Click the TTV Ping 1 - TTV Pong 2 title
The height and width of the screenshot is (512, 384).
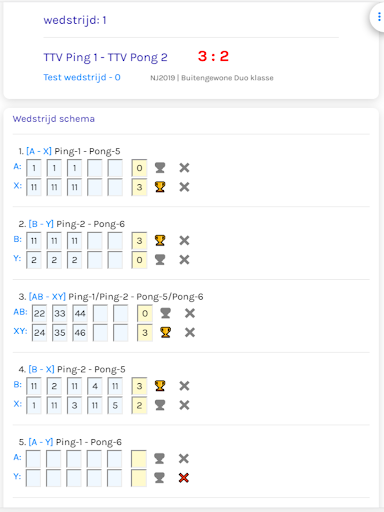(x=105, y=57)
